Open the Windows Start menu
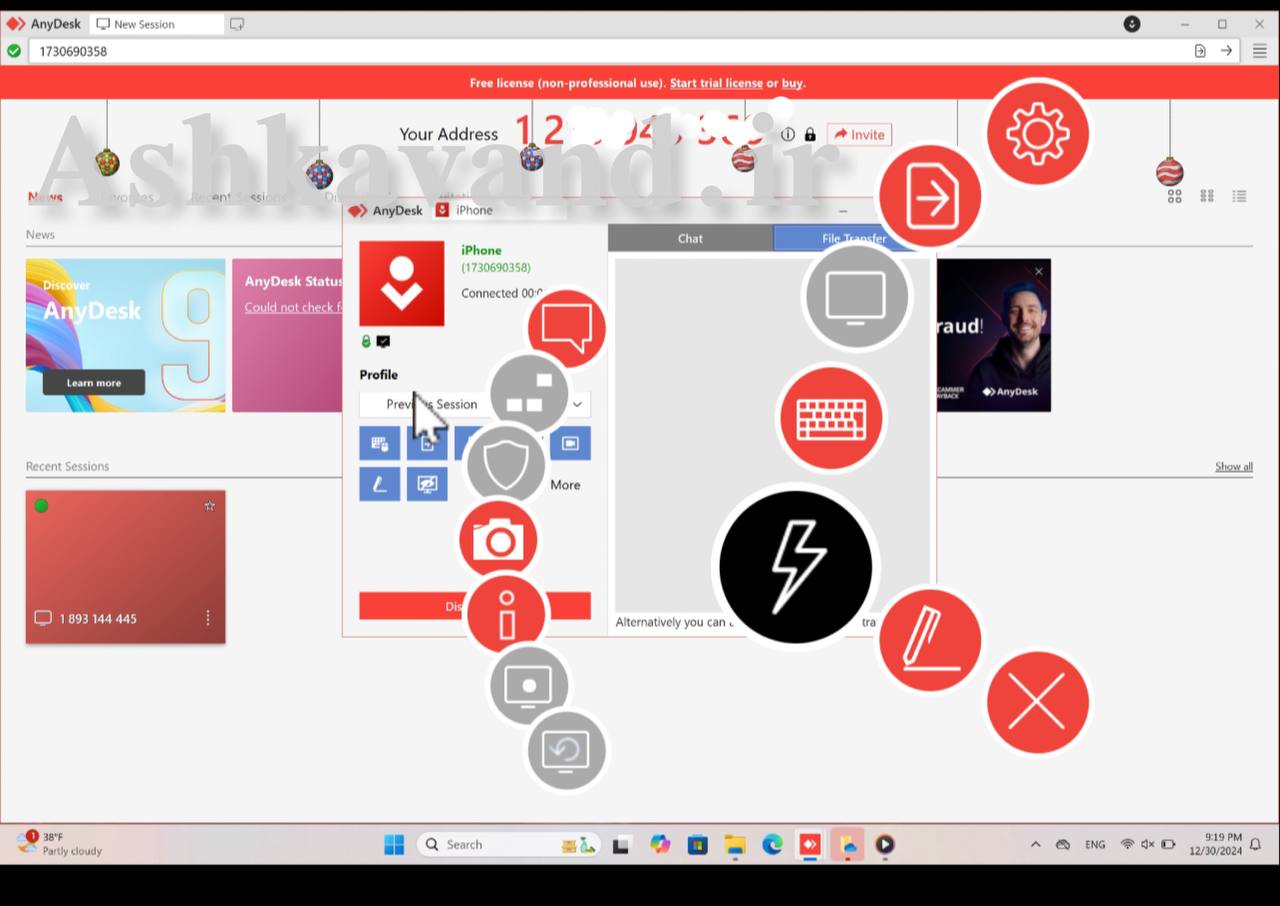The image size is (1280, 906). pos(394,845)
